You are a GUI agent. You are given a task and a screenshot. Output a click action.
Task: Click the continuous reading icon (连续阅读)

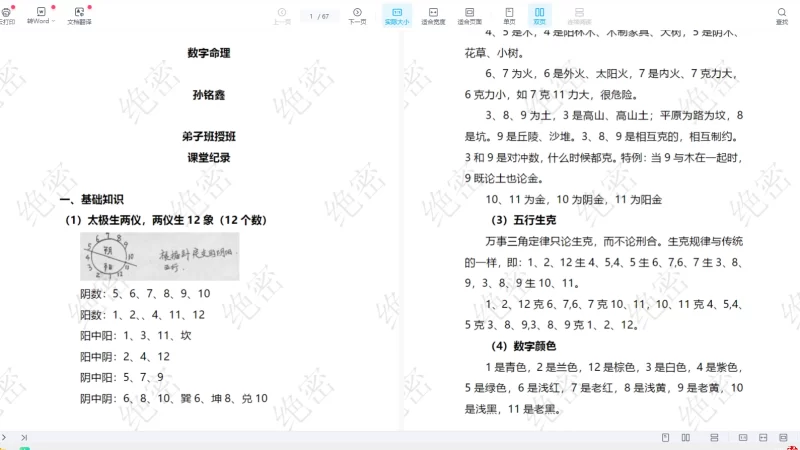point(578,15)
